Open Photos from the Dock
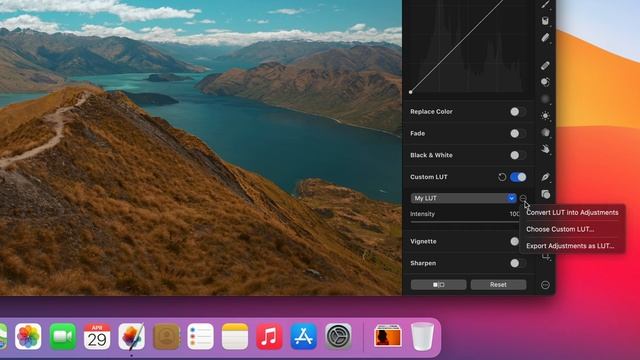 point(28,336)
